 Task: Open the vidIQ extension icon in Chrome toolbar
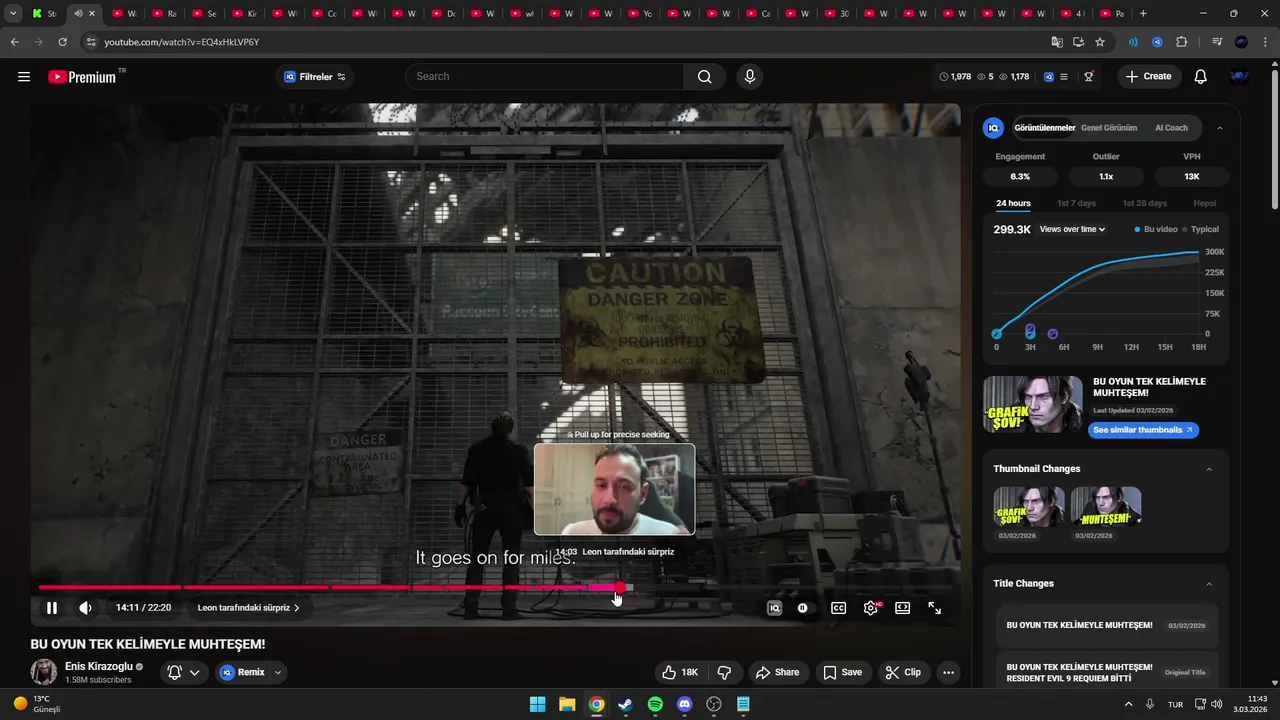1157,42
